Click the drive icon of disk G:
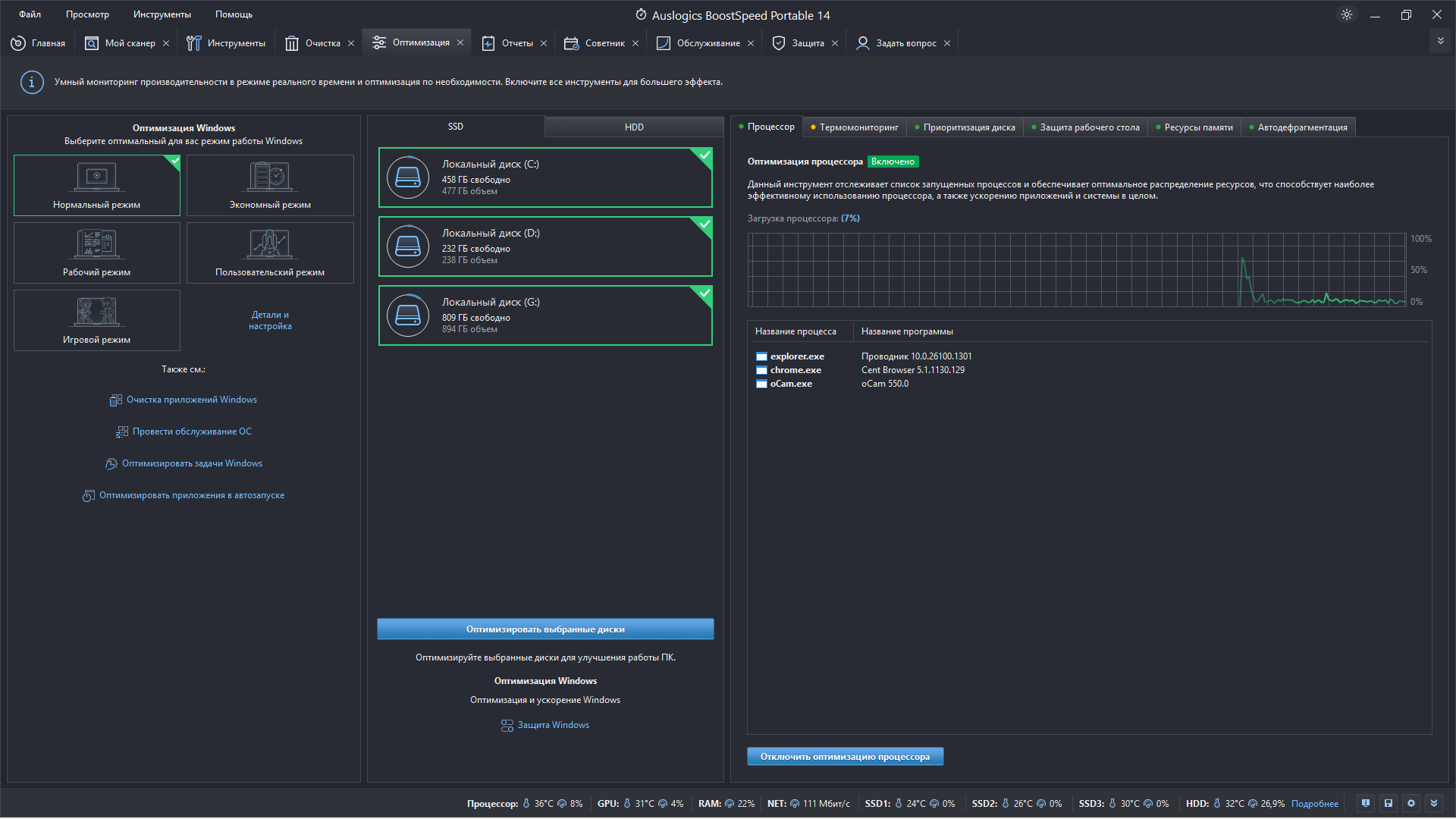This screenshot has height=819, width=1456. point(408,315)
